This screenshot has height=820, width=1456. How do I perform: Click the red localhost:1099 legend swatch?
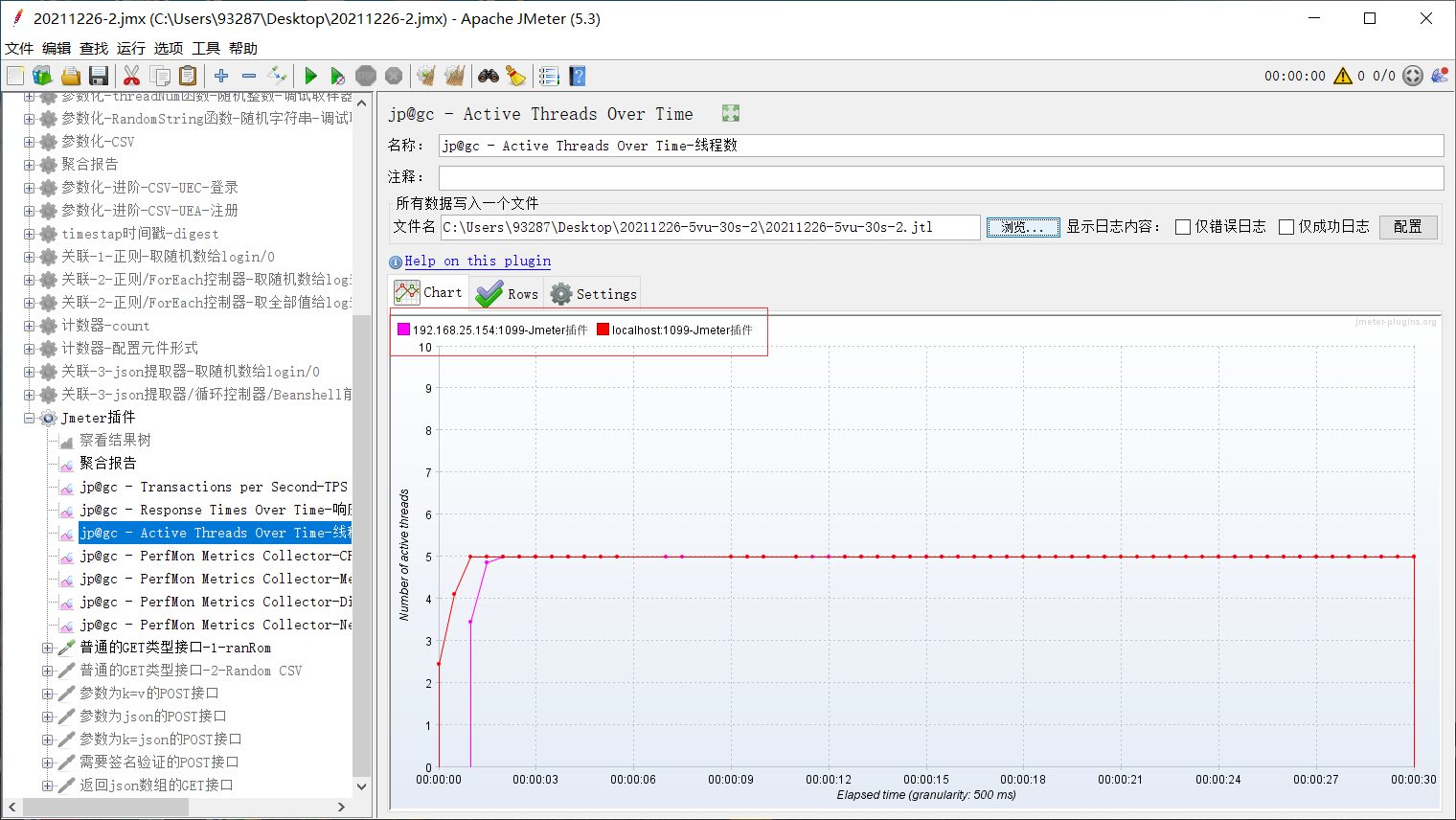pos(603,330)
